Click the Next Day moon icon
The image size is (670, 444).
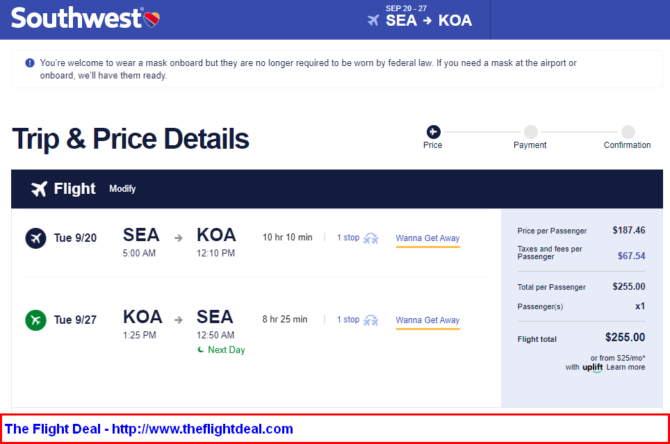coord(200,350)
